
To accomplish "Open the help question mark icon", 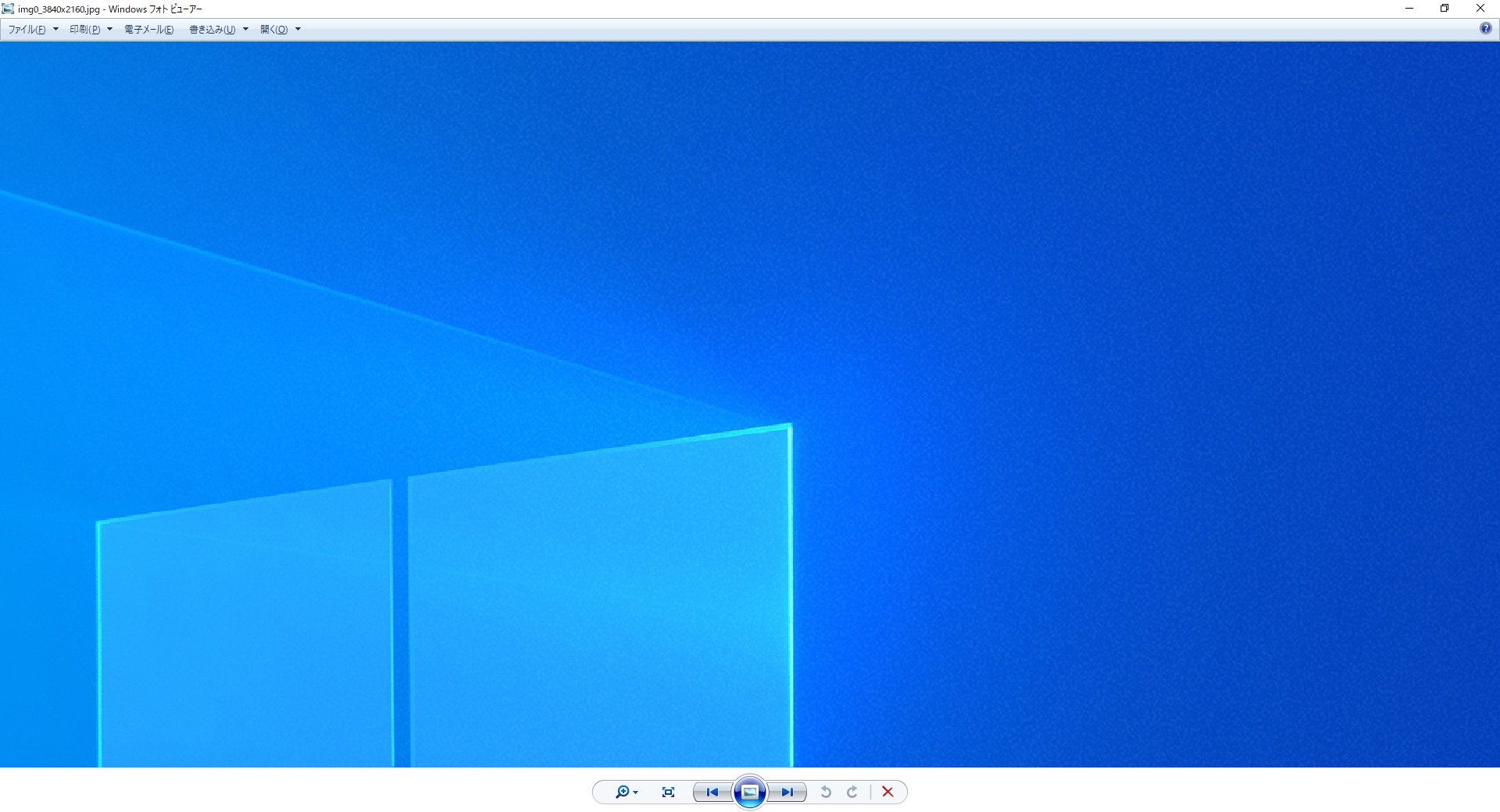I will pyautogui.click(x=1486, y=28).
